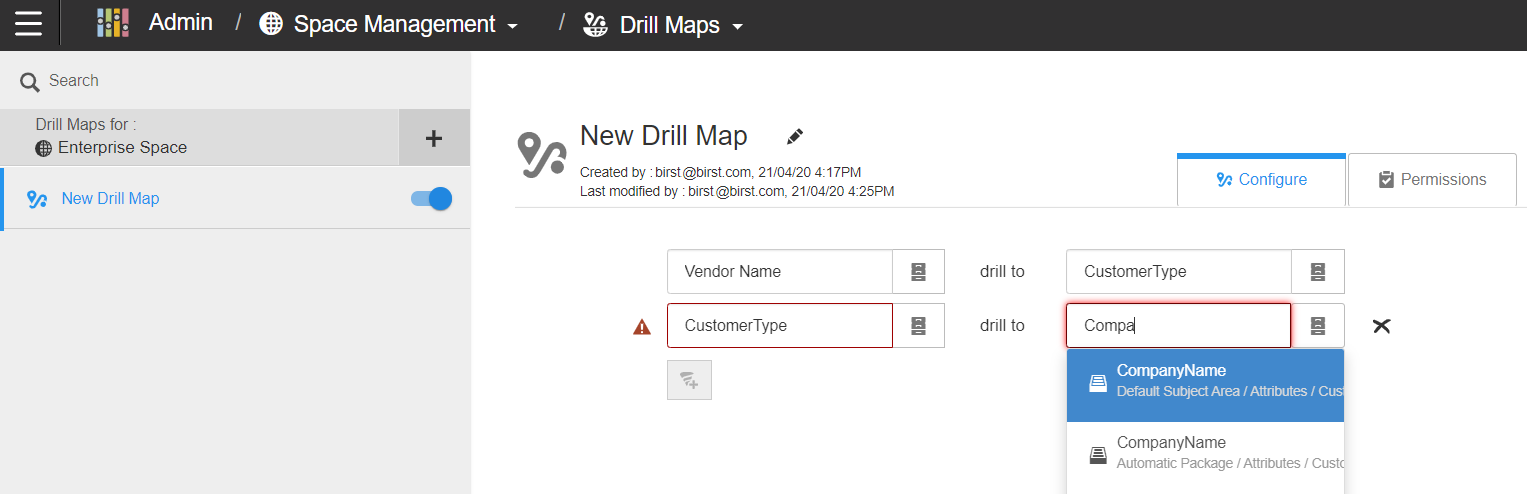Click the add drill path button
The height and width of the screenshot is (494, 1527).
[689, 380]
